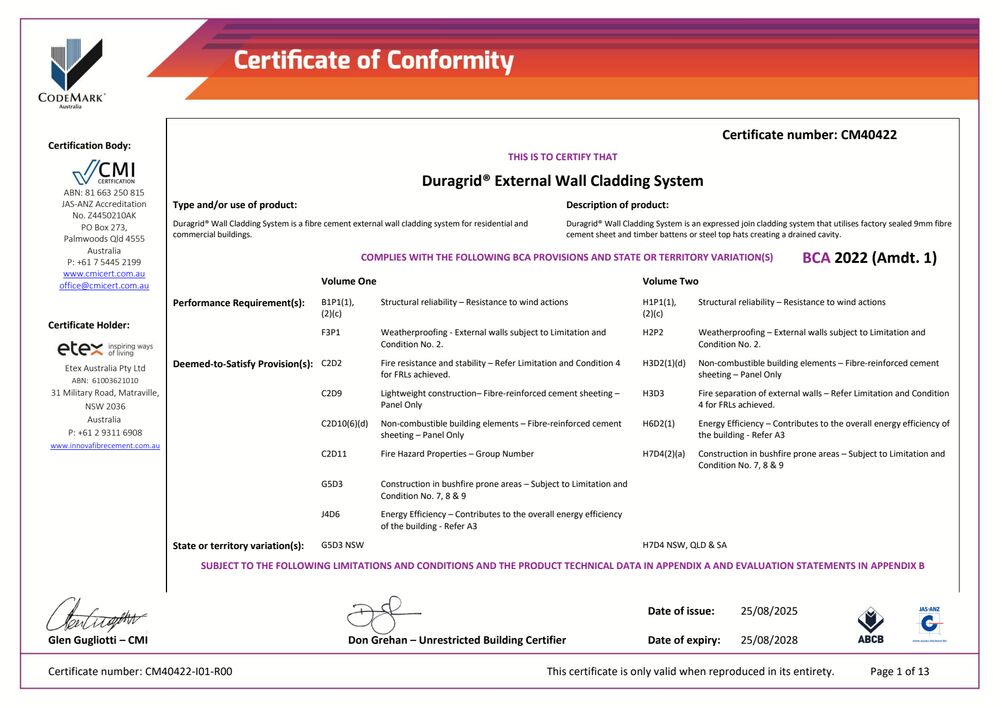Click the date of expiry 25/08/2028
Image resolution: width=1000 pixels, height=707 pixels.
(769, 640)
